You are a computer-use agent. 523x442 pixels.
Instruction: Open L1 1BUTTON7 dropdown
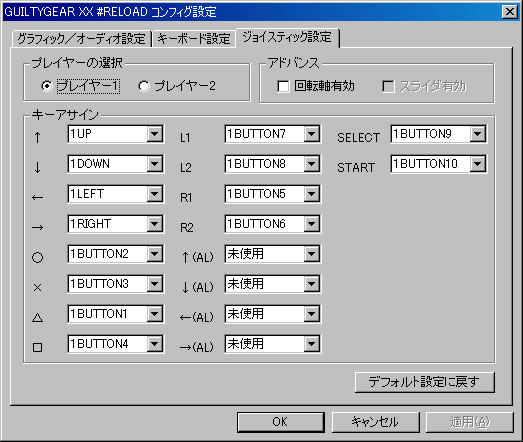click(x=273, y=134)
